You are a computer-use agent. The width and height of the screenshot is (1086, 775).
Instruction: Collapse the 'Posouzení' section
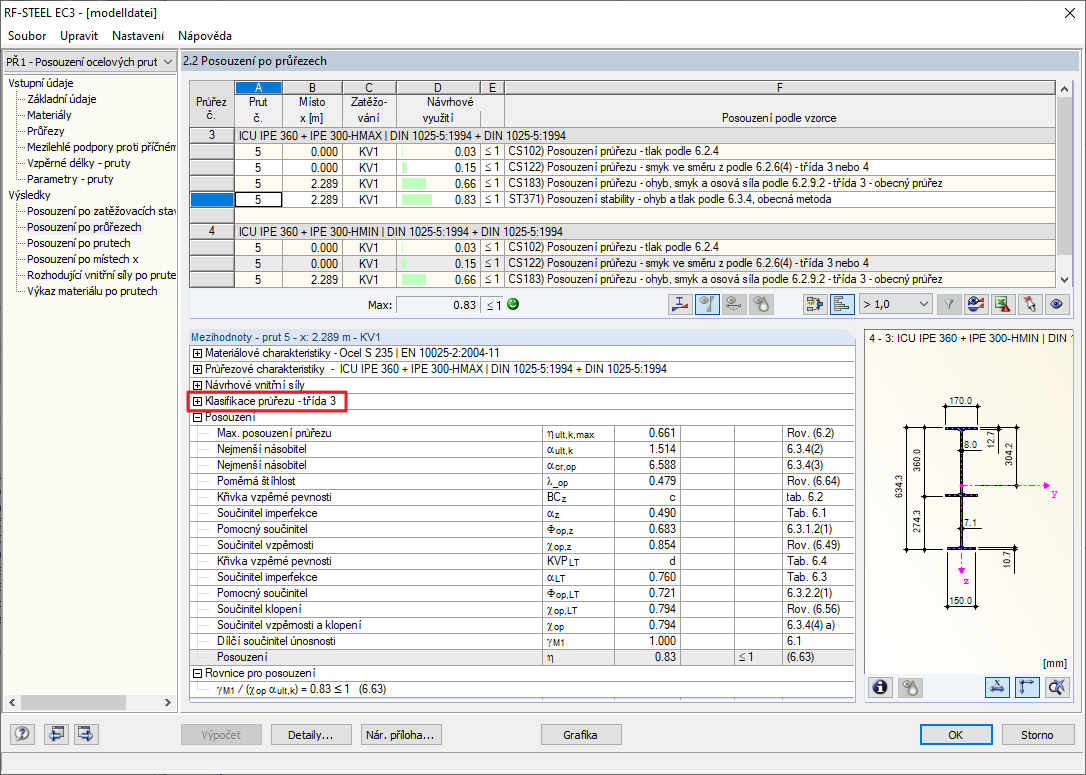197,417
